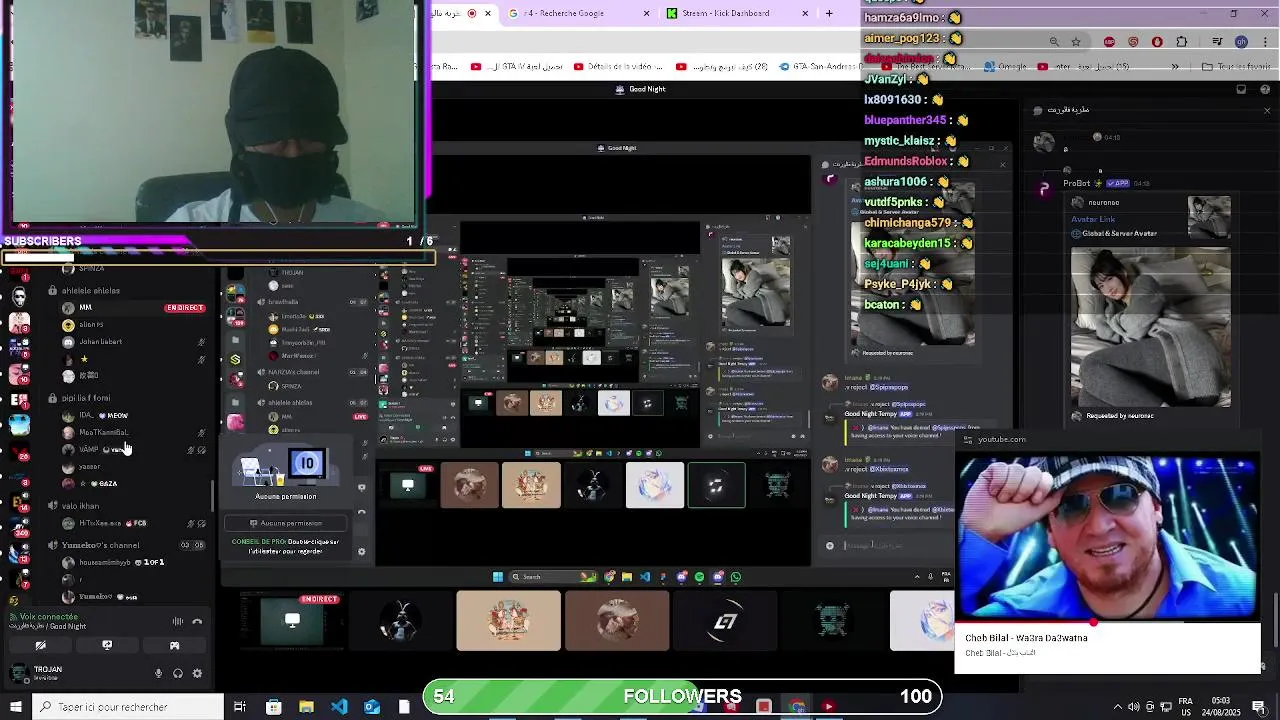Screen dimensions: 1280x720
Task: Open Tous les favoris bookmarks folder
Action: click(1236, 67)
